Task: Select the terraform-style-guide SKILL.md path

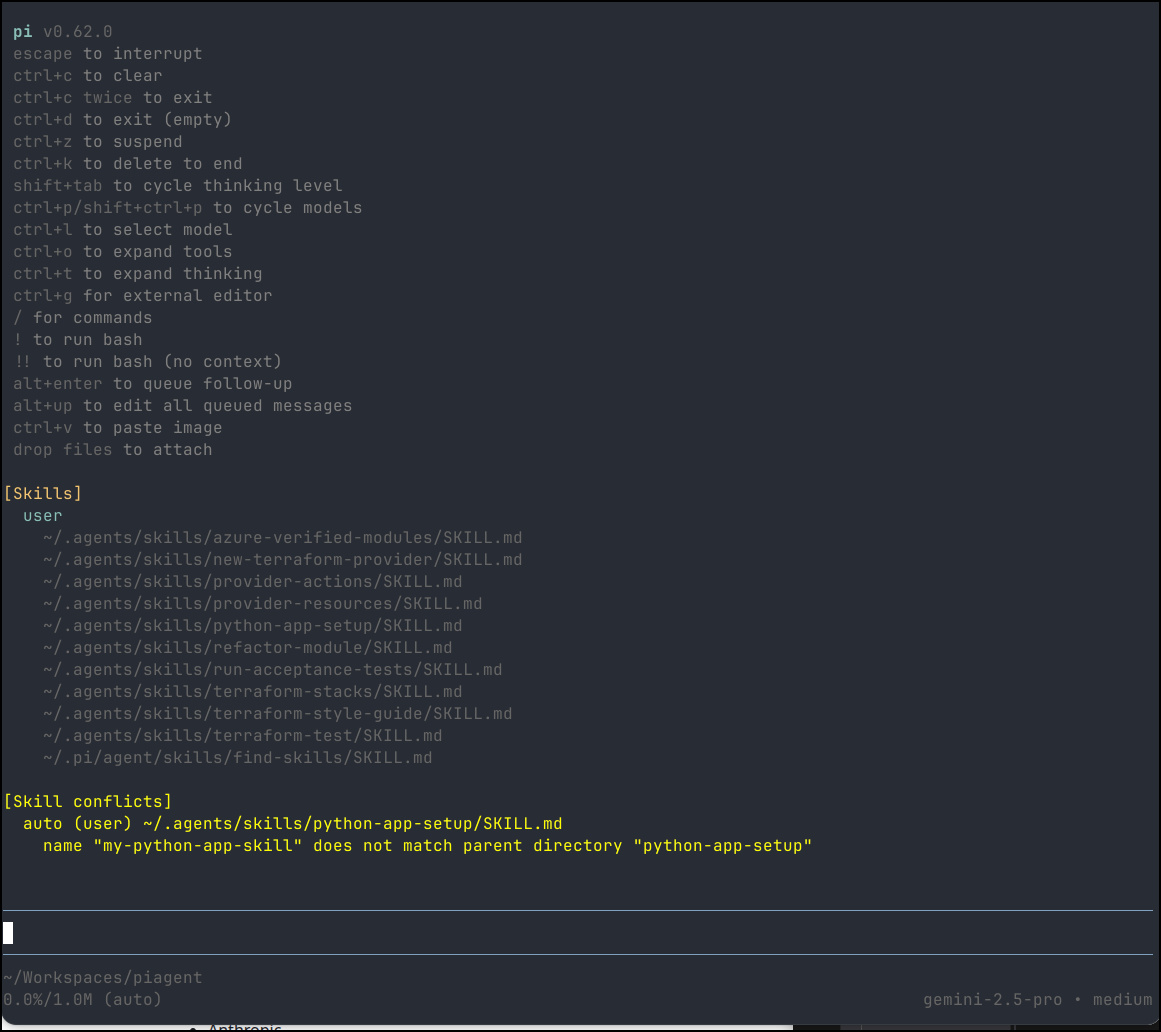Action: [x=277, y=713]
